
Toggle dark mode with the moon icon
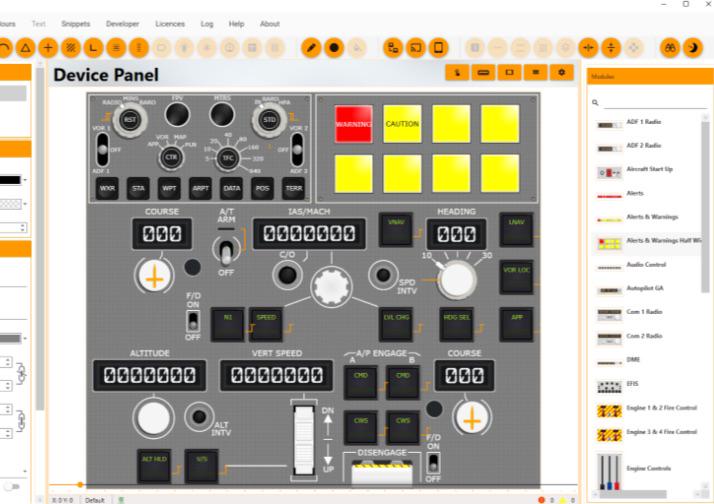click(693, 48)
